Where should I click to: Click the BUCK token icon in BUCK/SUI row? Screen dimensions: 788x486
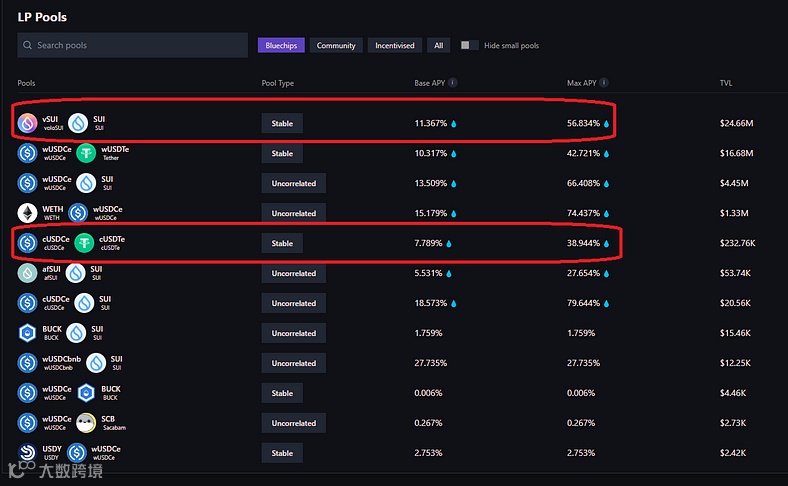[x=28, y=333]
